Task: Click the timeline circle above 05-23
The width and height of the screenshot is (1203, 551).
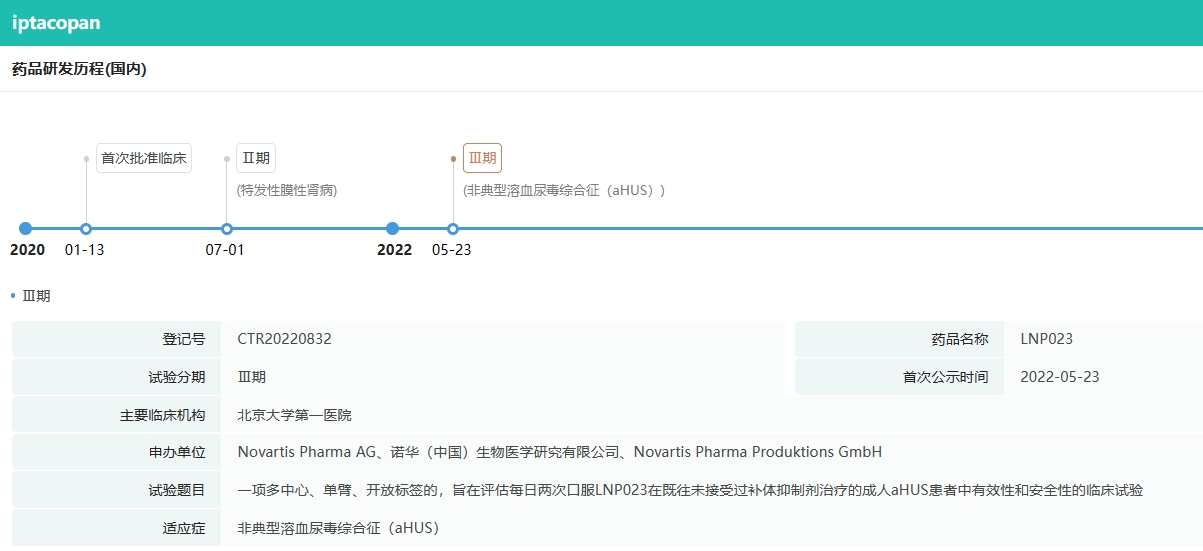Action: point(453,229)
